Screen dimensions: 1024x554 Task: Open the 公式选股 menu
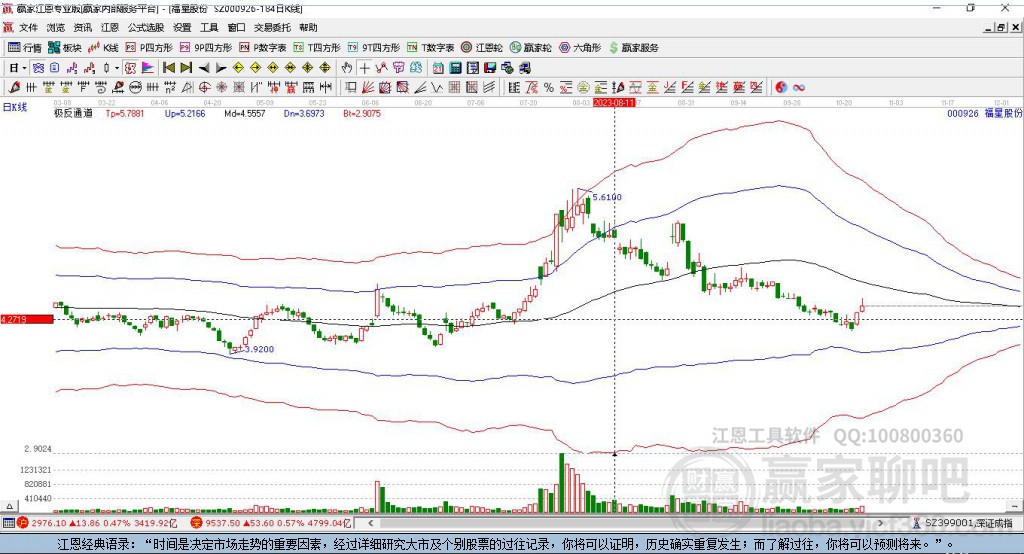[146, 27]
